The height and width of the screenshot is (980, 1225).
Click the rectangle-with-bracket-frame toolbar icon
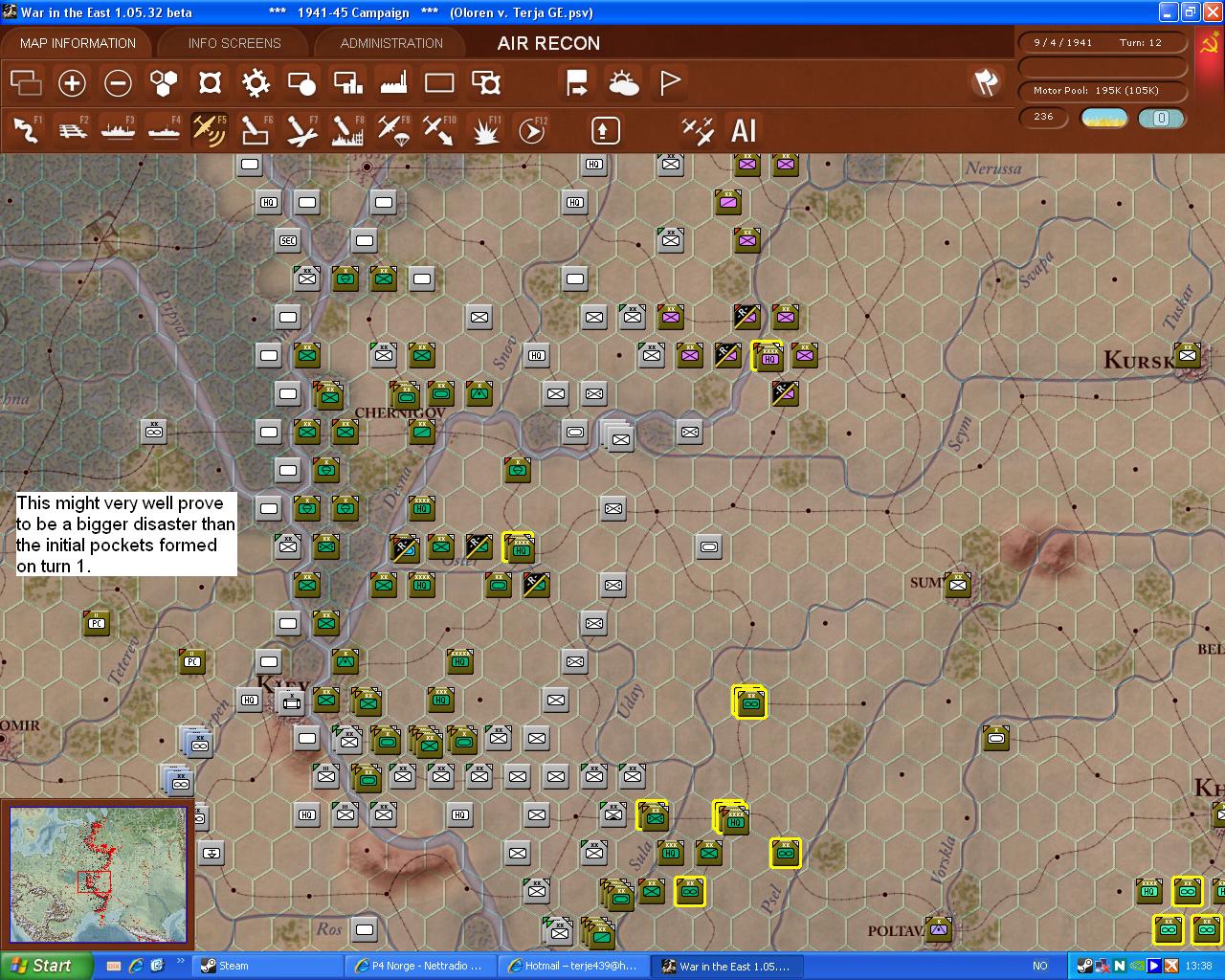(x=486, y=83)
